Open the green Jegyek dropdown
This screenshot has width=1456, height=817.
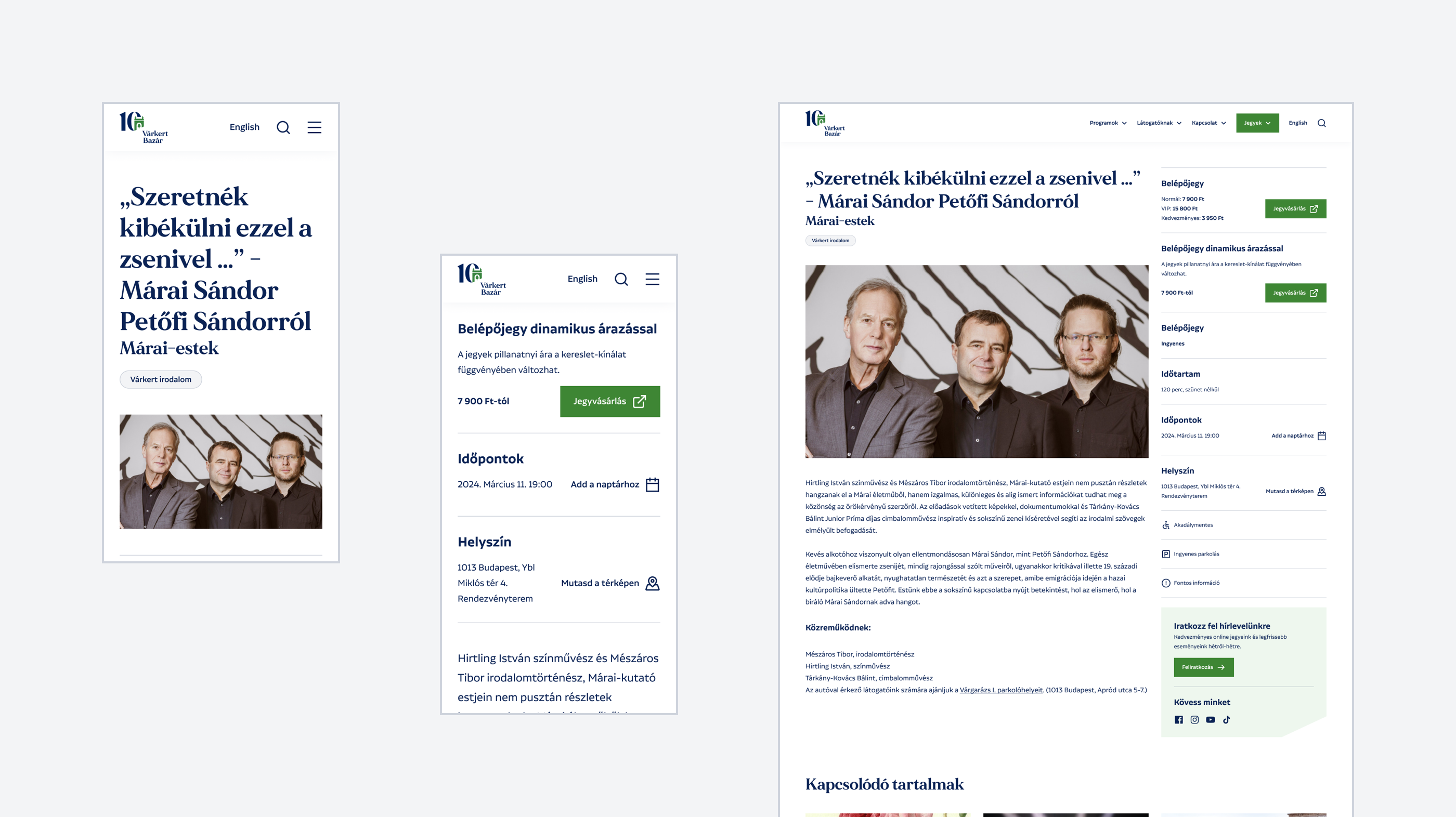[1257, 123]
